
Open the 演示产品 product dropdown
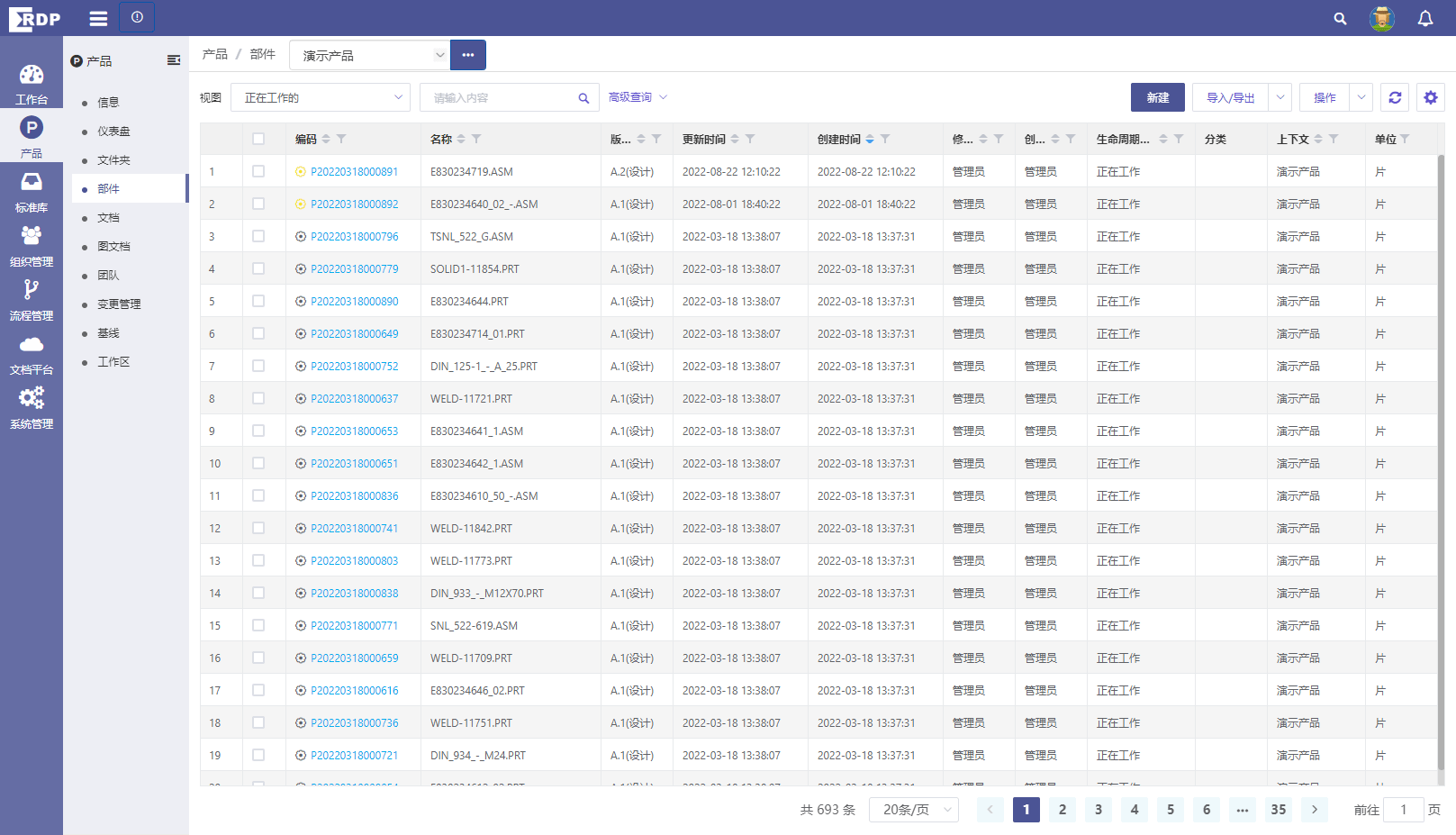pos(369,55)
